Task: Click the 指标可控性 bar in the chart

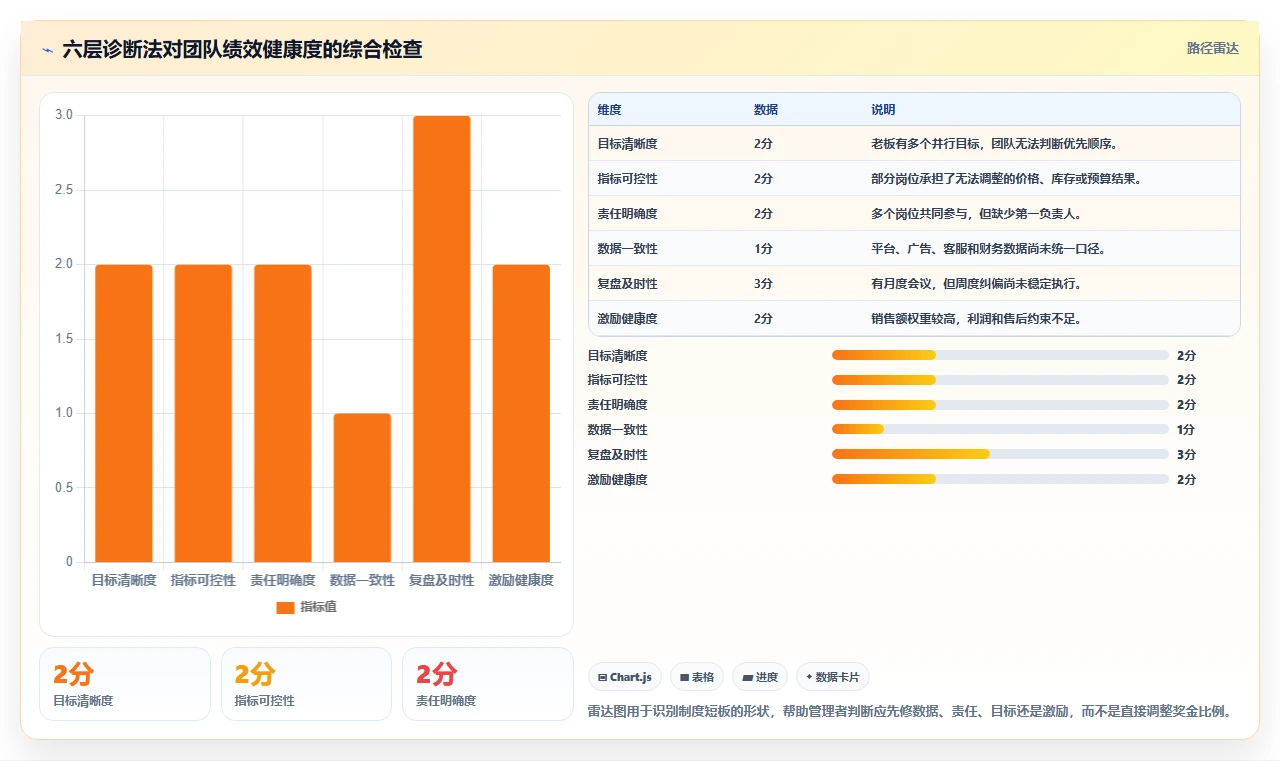Action: [x=203, y=413]
